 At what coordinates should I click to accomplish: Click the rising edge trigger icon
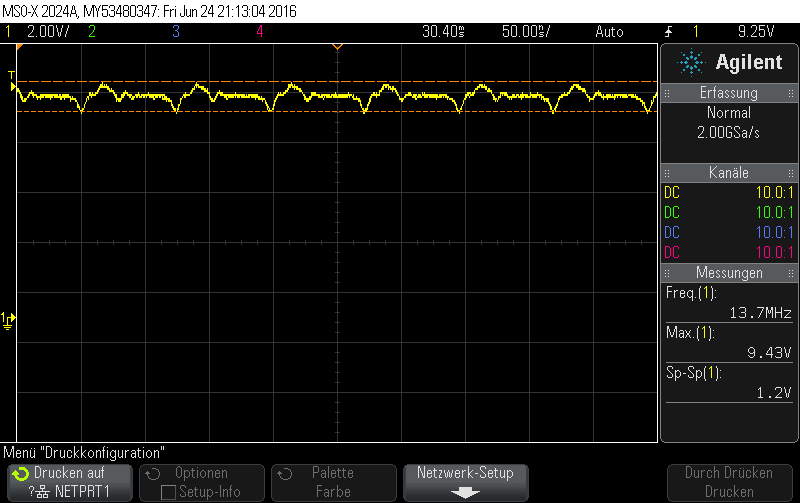668,32
